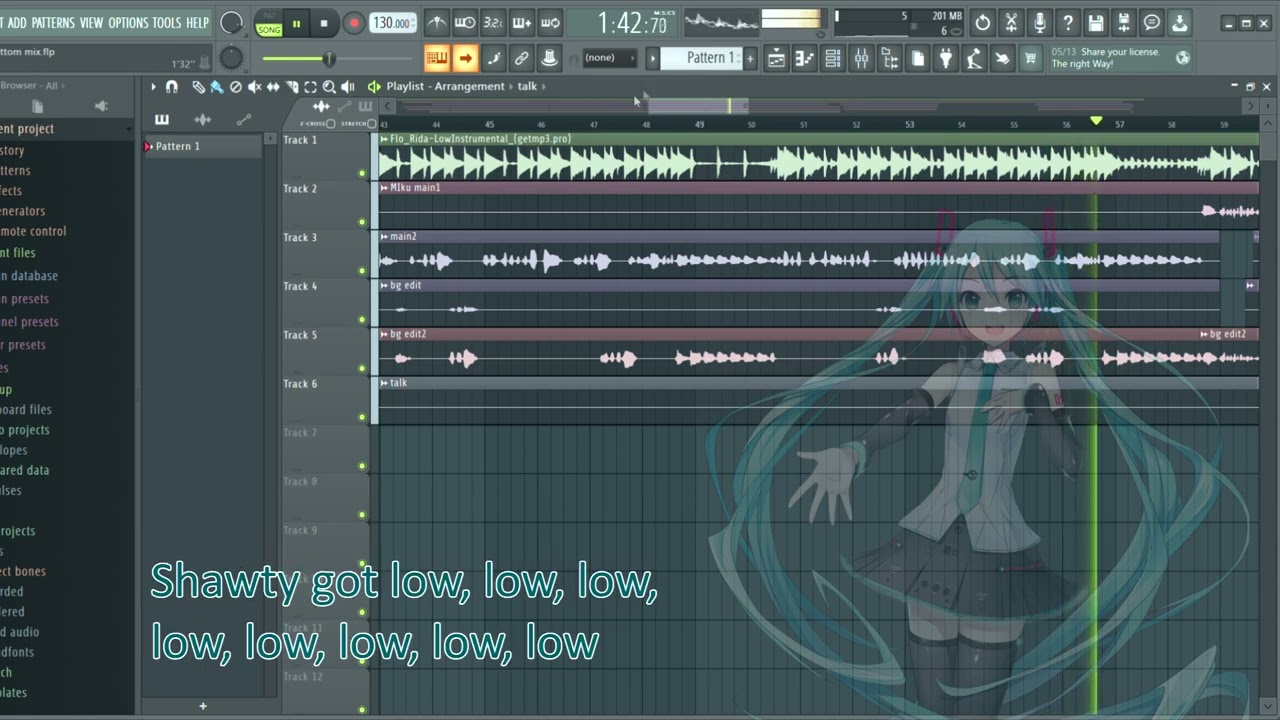Open the VIEW menu
The height and width of the screenshot is (720, 1280).
pos(91,22)
